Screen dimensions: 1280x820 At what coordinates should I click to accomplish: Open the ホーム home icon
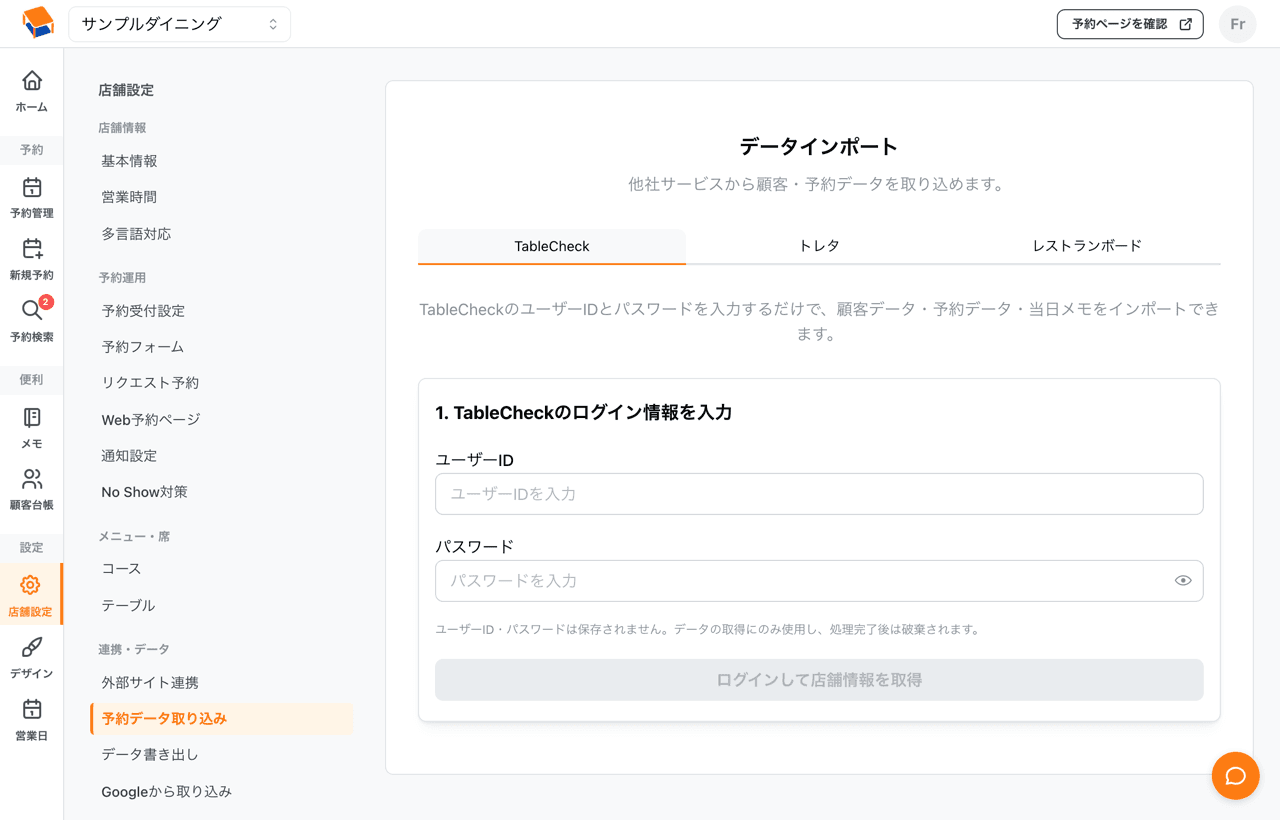(32, 80)
